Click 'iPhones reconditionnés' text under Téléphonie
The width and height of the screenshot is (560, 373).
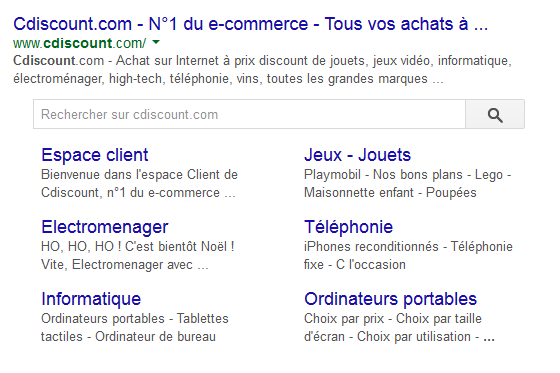pyautogui.click(x=371, y=247)
